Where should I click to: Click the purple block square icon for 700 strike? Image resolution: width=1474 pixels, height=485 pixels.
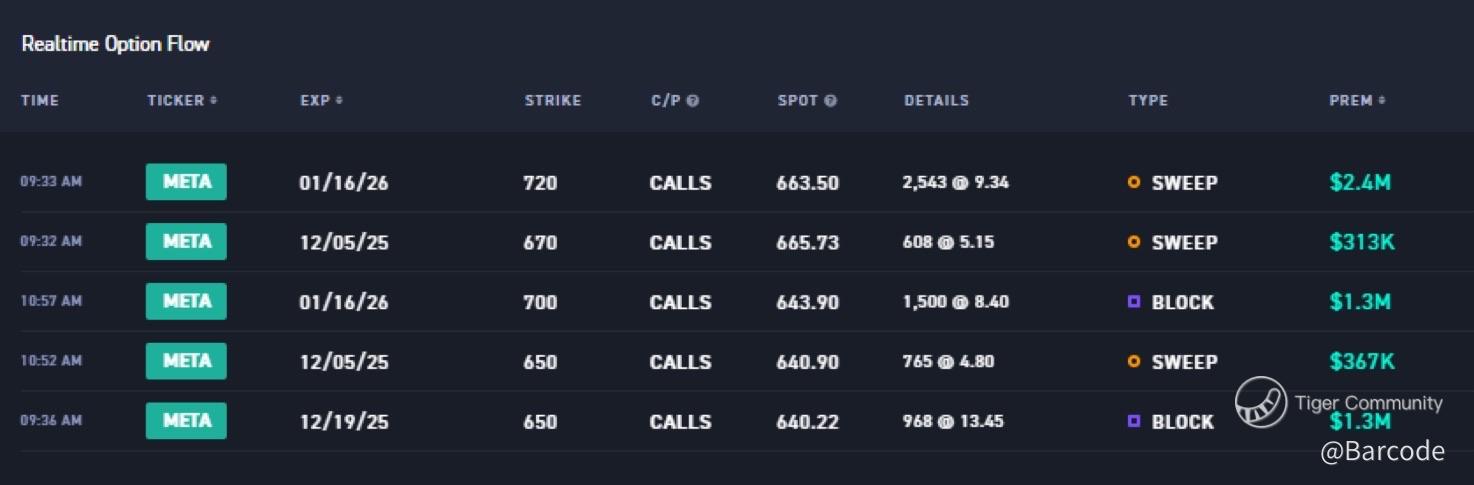(1134, 302)
